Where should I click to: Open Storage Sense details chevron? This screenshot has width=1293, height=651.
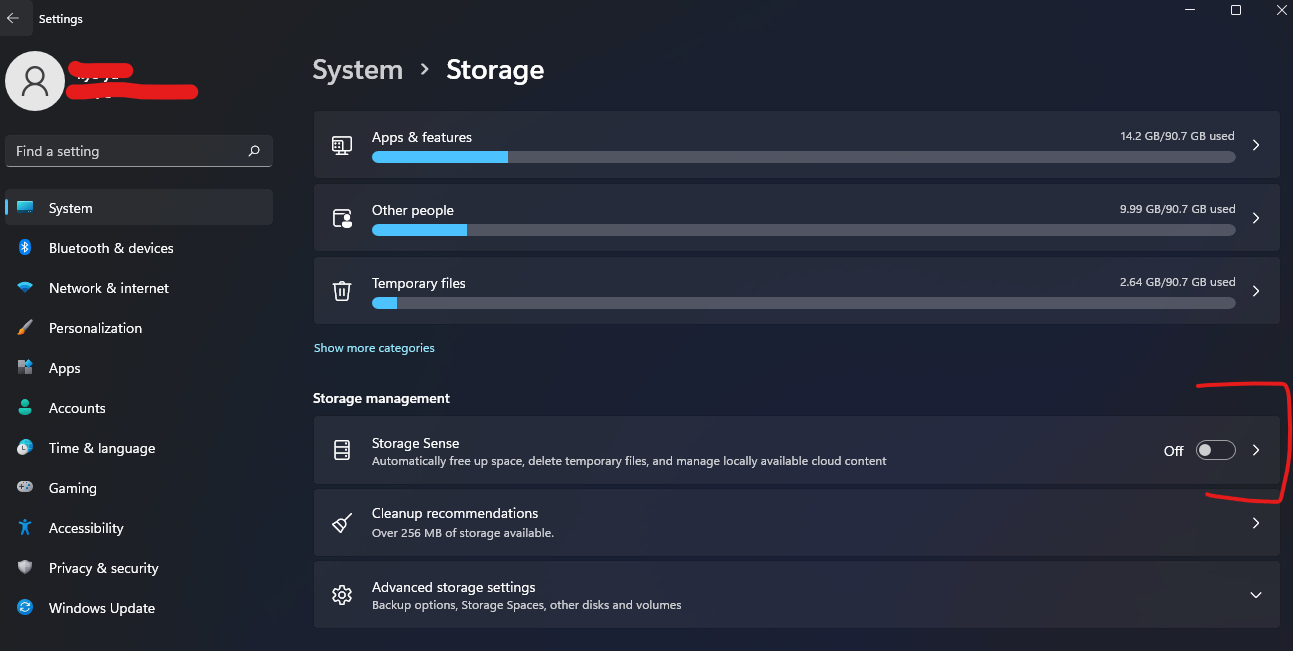coord(1256,451)
